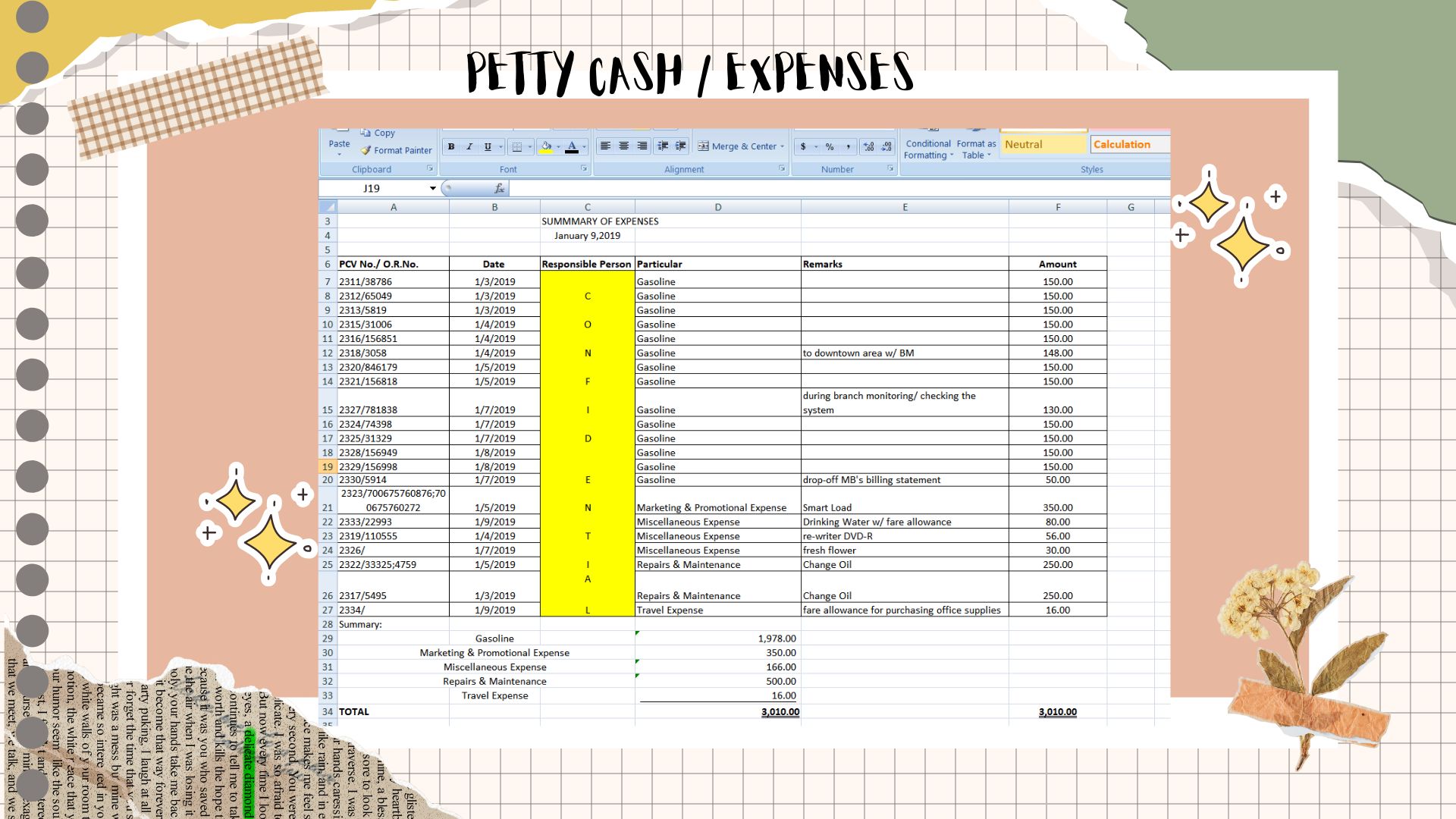The width and height of the screenshot is (1456, 819).
Task: Apply percent style format
Action: click(x=830, y=146)
